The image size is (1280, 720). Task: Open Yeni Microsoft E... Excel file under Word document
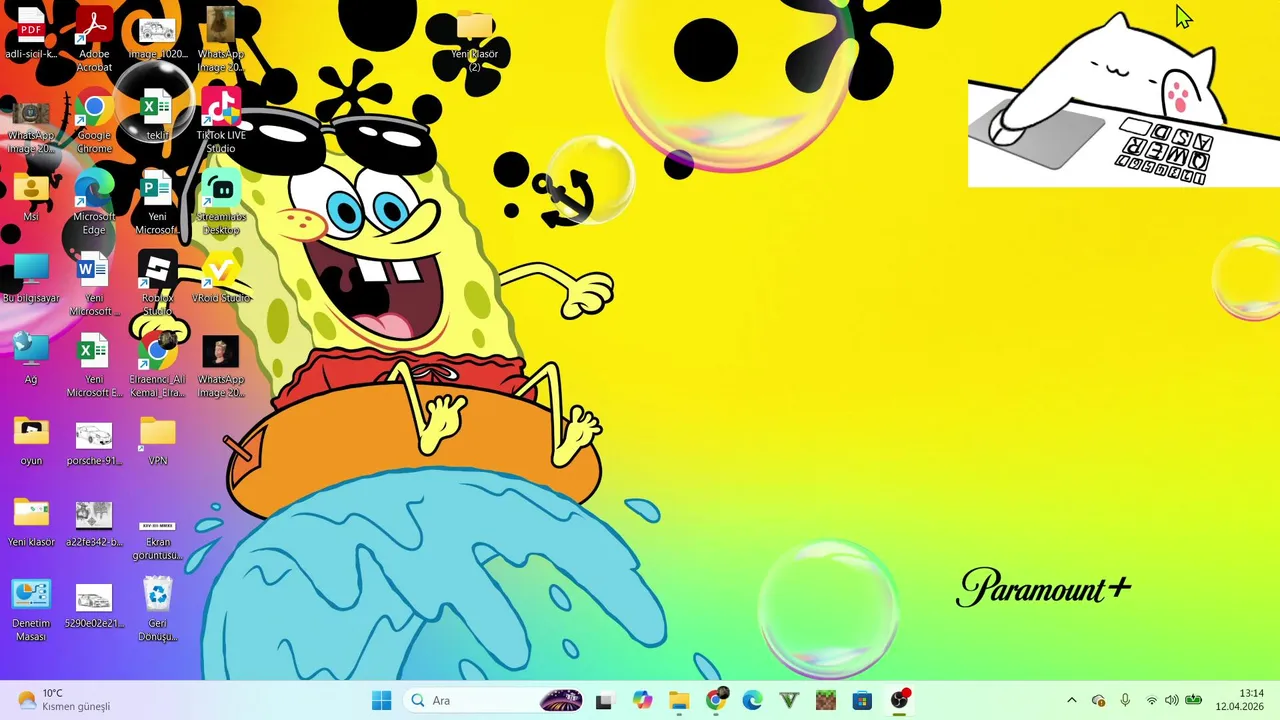click(94, 366)
